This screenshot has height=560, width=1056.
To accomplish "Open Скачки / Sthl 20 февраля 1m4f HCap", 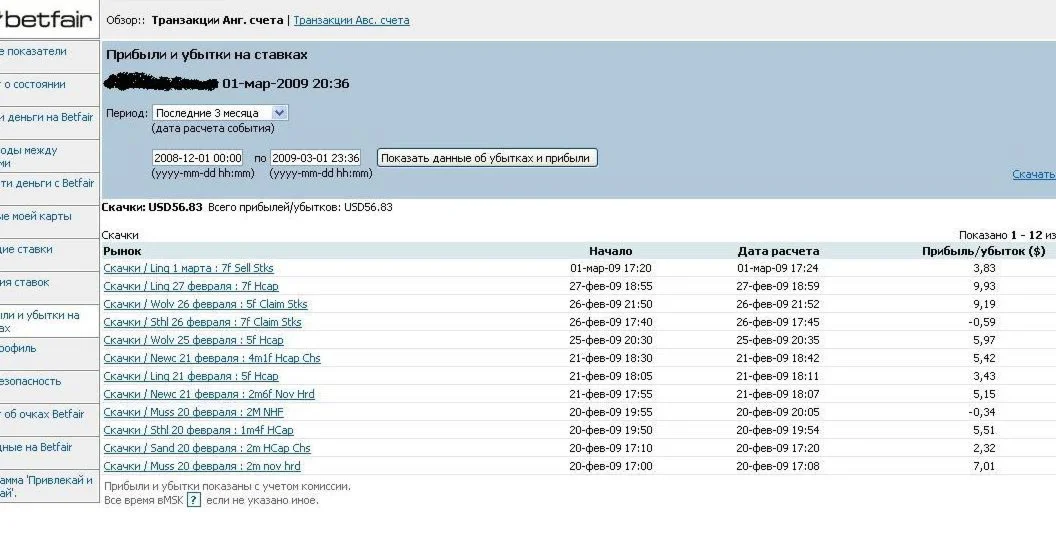I will 199,430.
